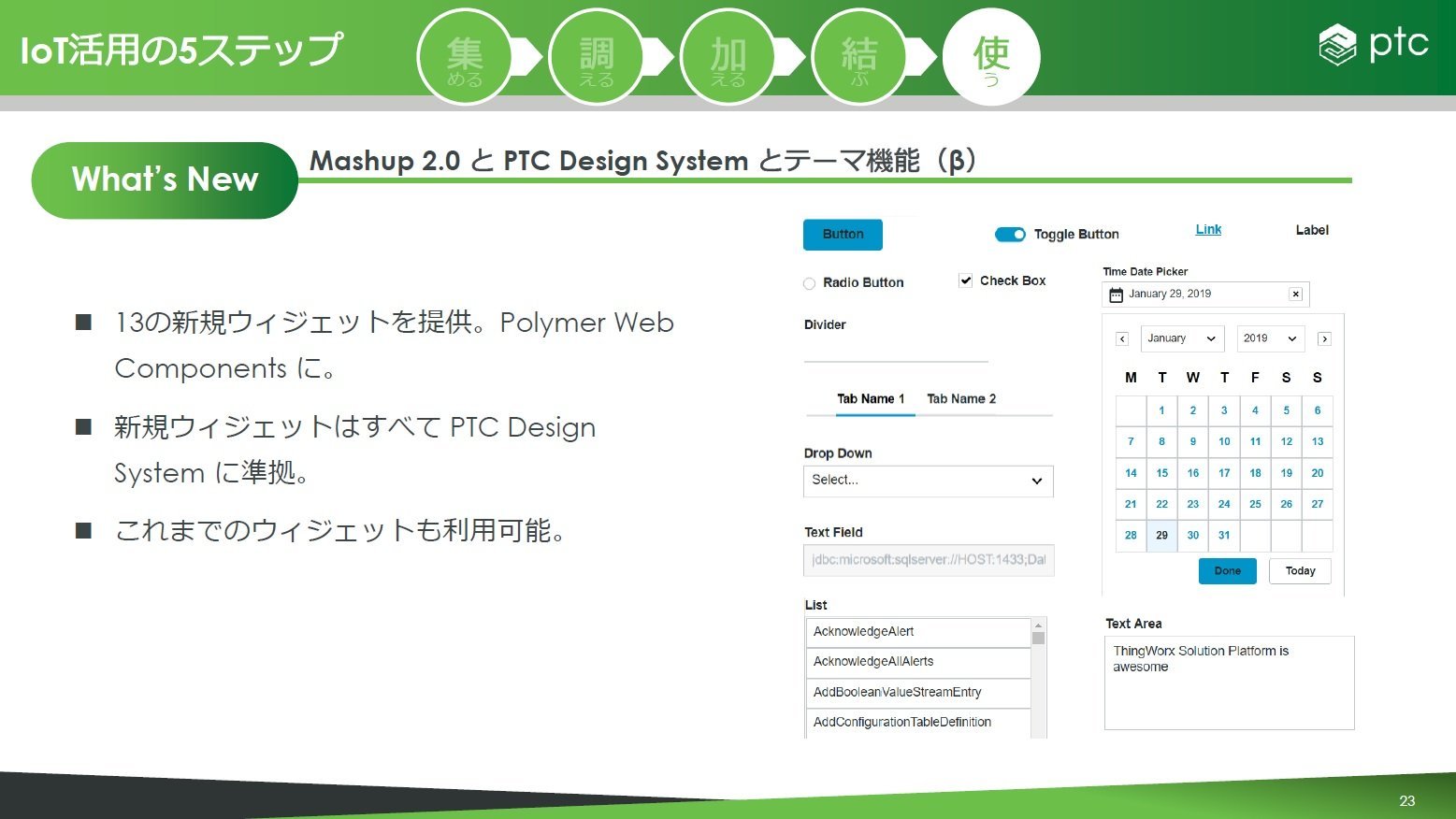The image size is (1456, 819).
Task: Click the List scroll up arrow
Action: pos(1038,625)
